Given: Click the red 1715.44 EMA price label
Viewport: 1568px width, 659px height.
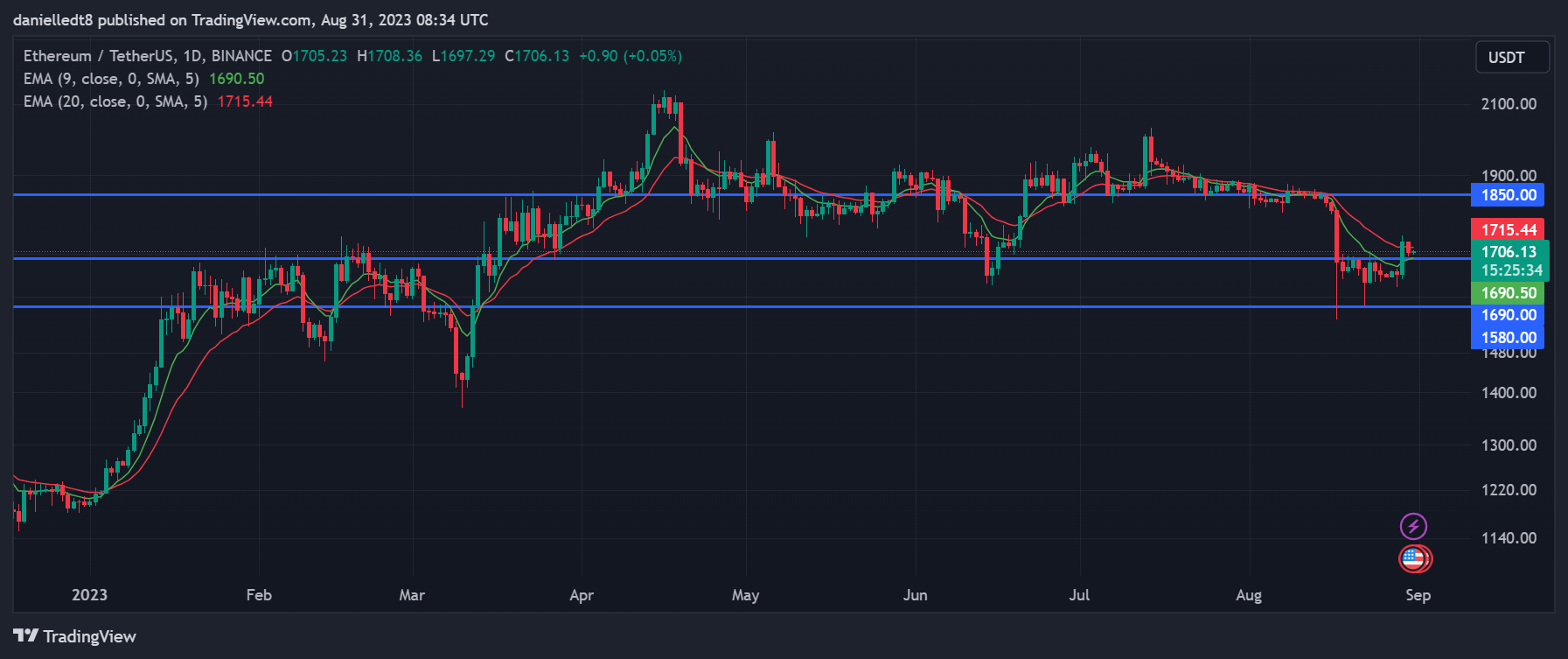Looking at the screenshot, I should [x=1508, y=229].
